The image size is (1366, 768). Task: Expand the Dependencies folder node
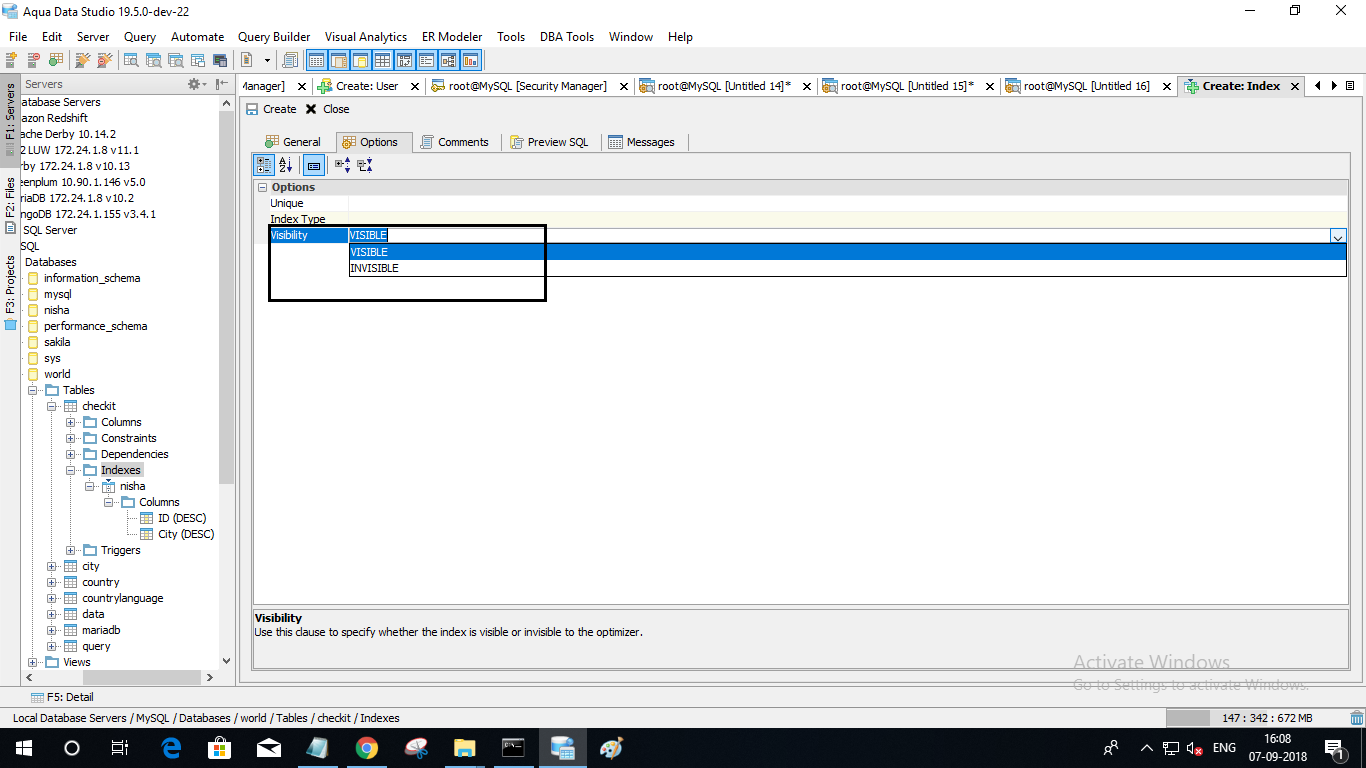71,454
